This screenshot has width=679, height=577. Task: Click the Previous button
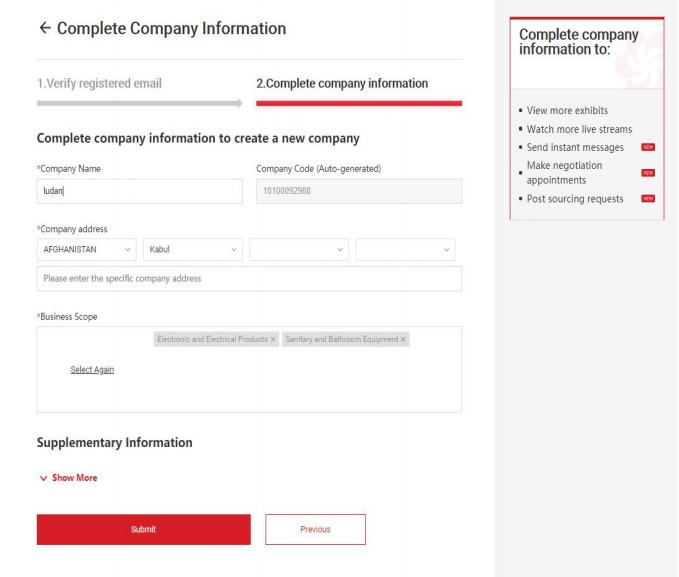315,529
